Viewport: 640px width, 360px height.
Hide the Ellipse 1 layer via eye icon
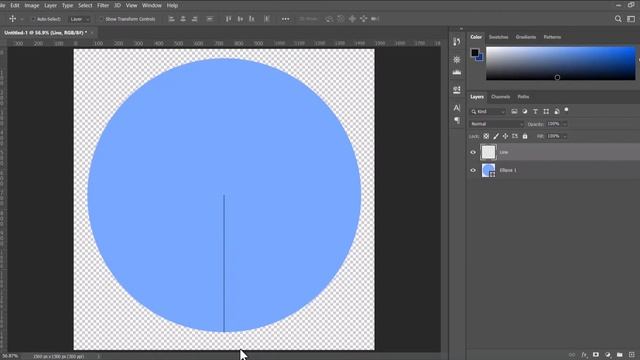[x=473, y=170]
